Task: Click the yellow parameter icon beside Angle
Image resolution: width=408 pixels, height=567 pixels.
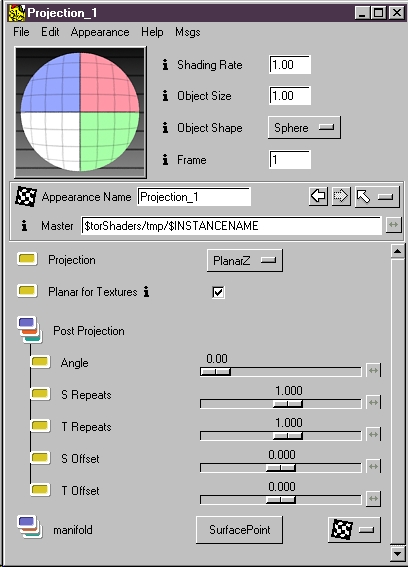Action: [x=40, y=362]
